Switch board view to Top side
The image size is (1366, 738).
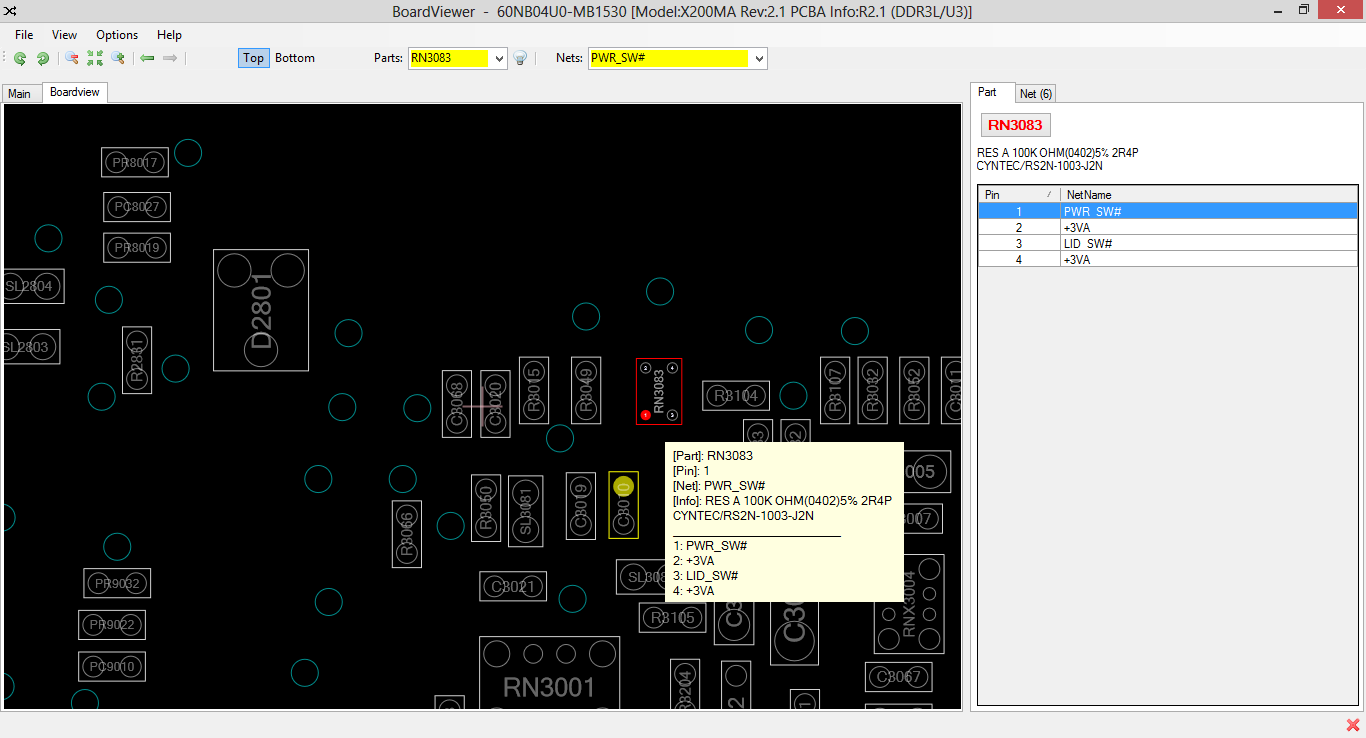(254, 58)
